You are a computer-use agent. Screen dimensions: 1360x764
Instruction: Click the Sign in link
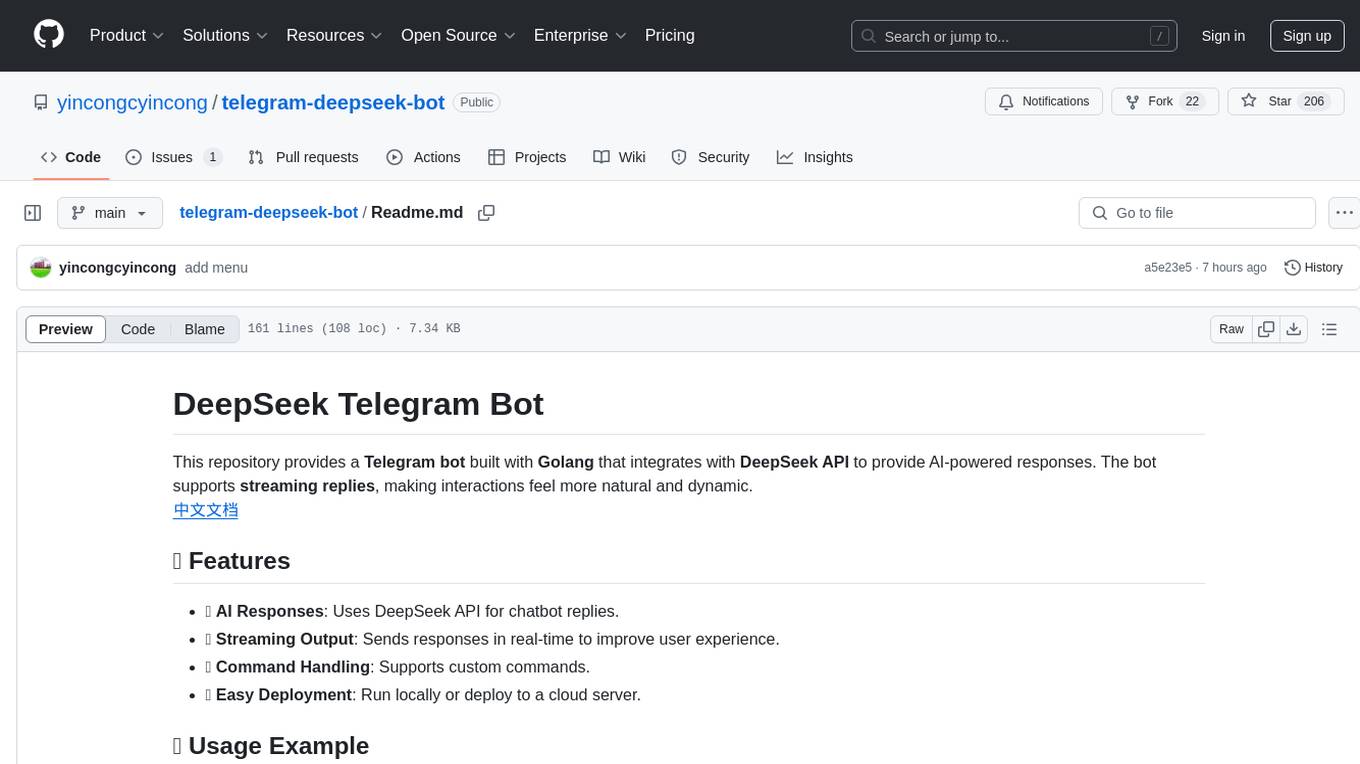click(1223, 36)
